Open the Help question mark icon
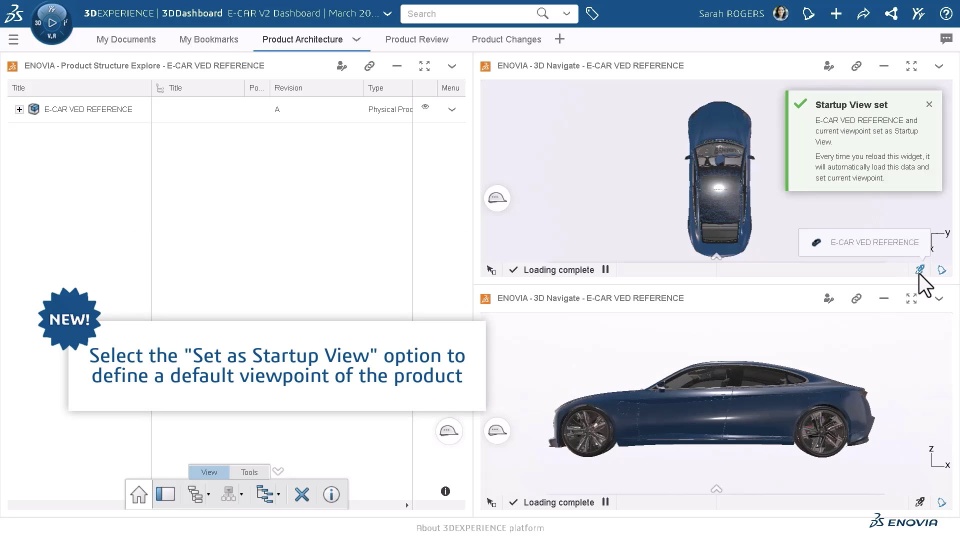Image resolution: width=960 pixels, height=540 pixels. click(x=946, y=13)
